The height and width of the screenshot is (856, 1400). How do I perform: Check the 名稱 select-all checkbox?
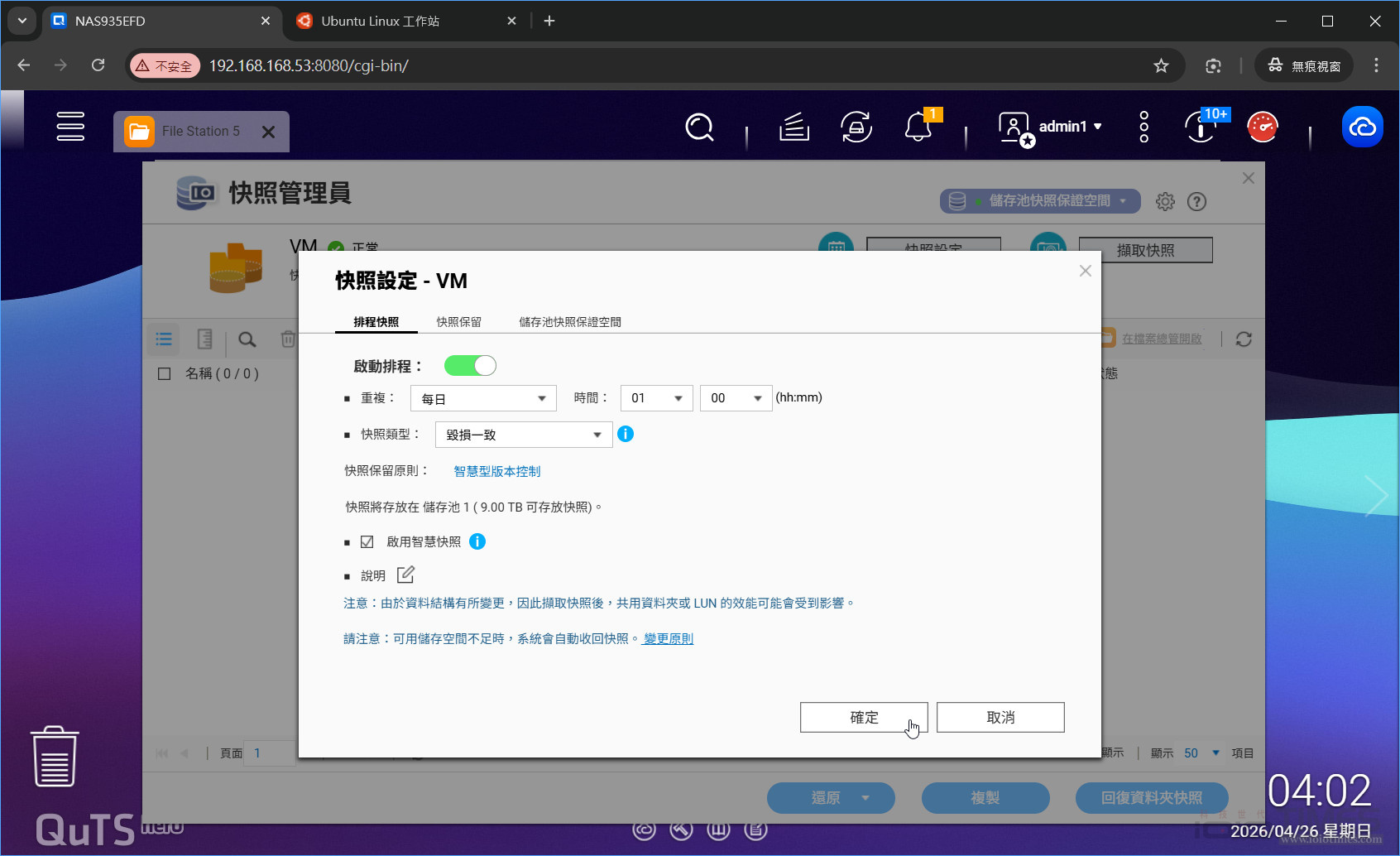tap(163, 373)
